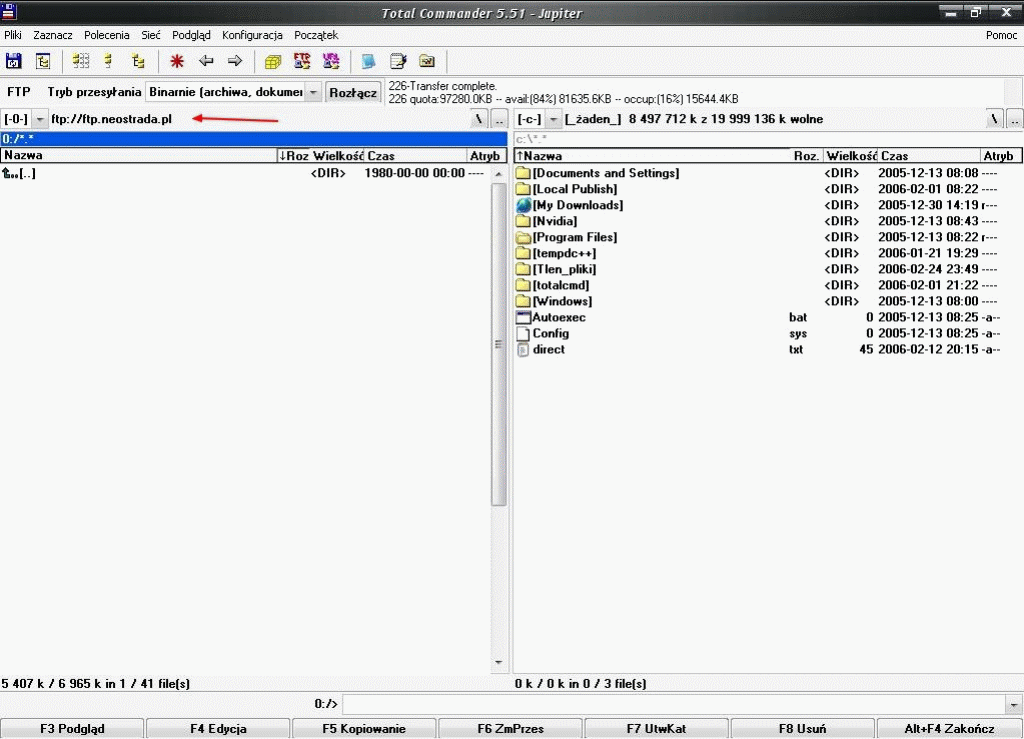Select the totalcmd folder icon

[523, 285]
